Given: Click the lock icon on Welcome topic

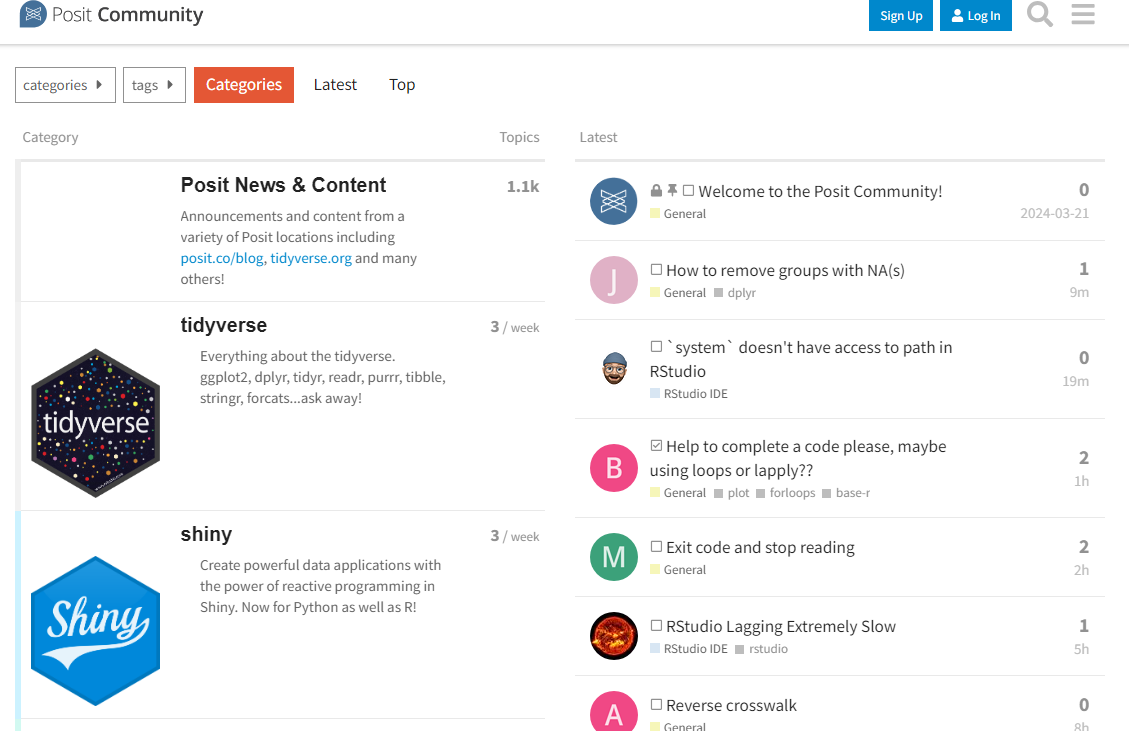Looking at the screenshot, I should 656,191.
